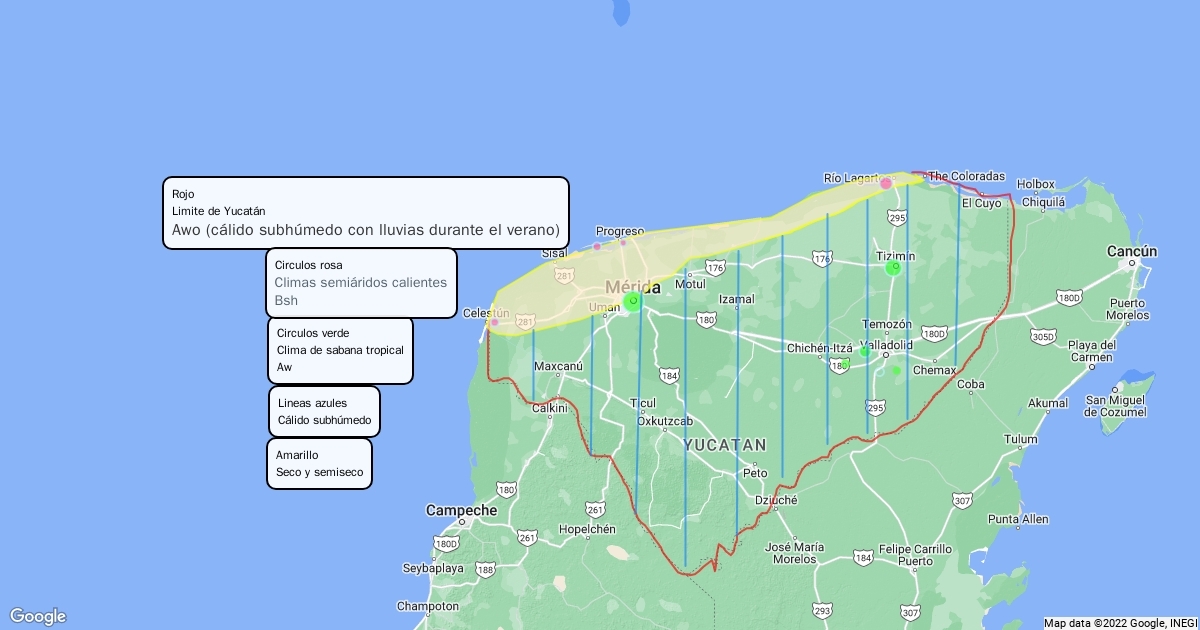Select the pink marker near Celestún
1200x630 pixels.
click(x=495, y=322)
